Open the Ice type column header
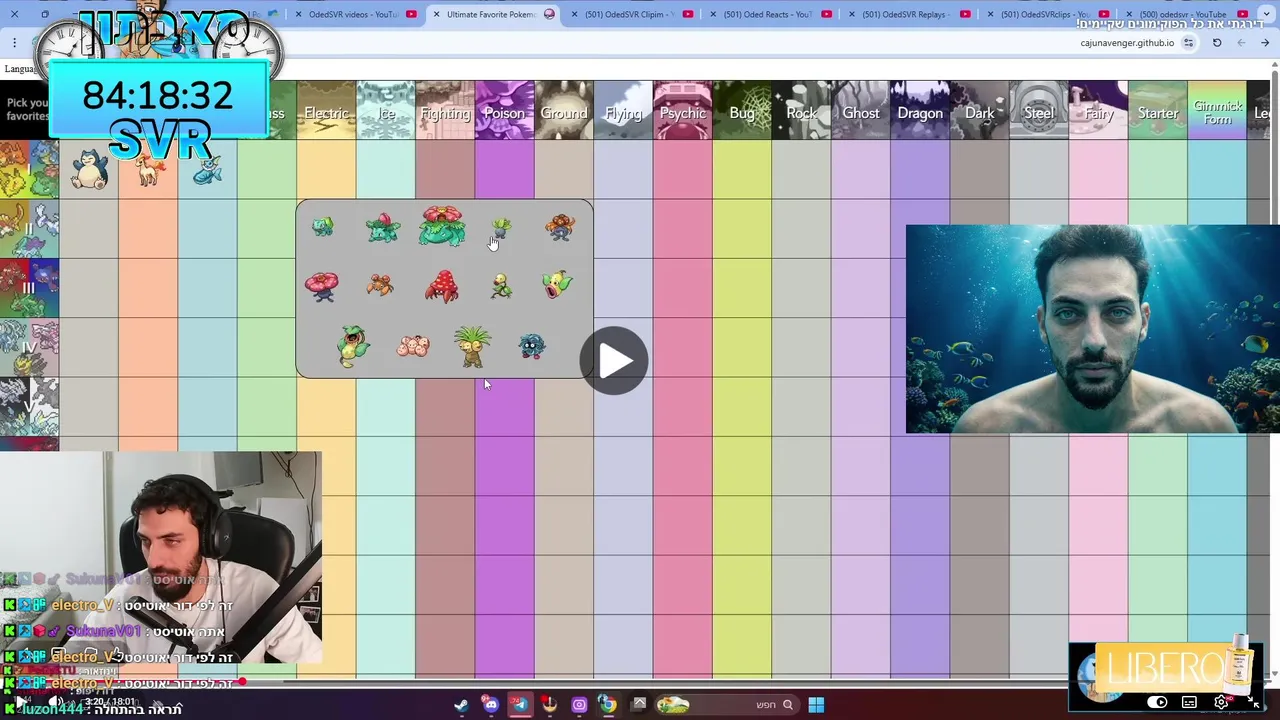The height and width of the screenshot is (720, 1280). pos(386,110)
